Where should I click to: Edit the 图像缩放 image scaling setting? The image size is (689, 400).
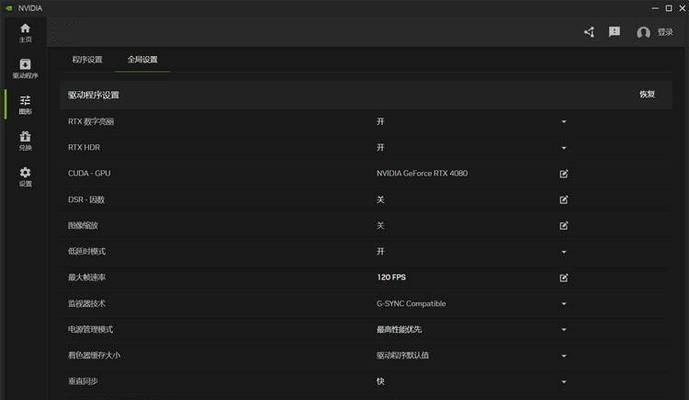pos(564,225)
